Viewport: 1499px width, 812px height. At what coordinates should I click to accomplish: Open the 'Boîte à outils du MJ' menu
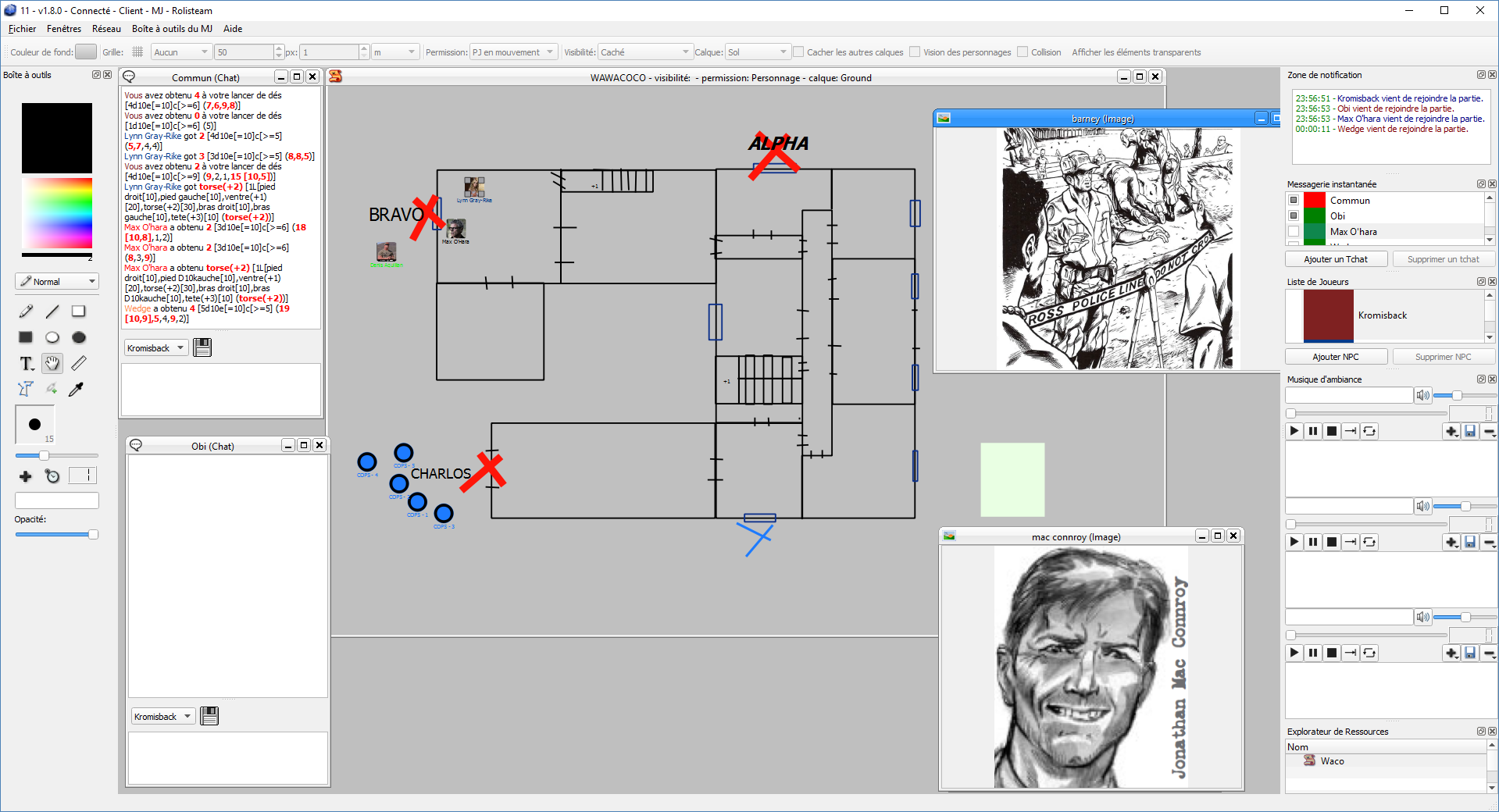(172, 29)
